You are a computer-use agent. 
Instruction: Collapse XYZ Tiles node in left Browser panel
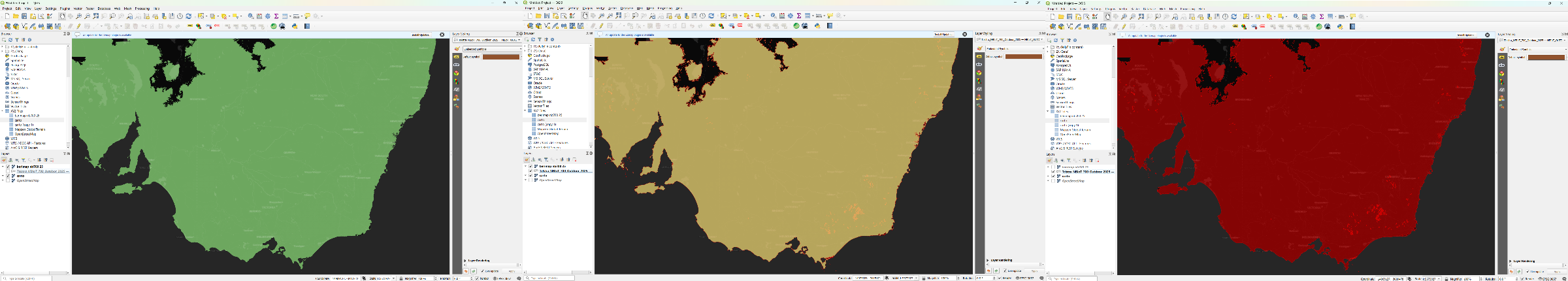point(3,111)
